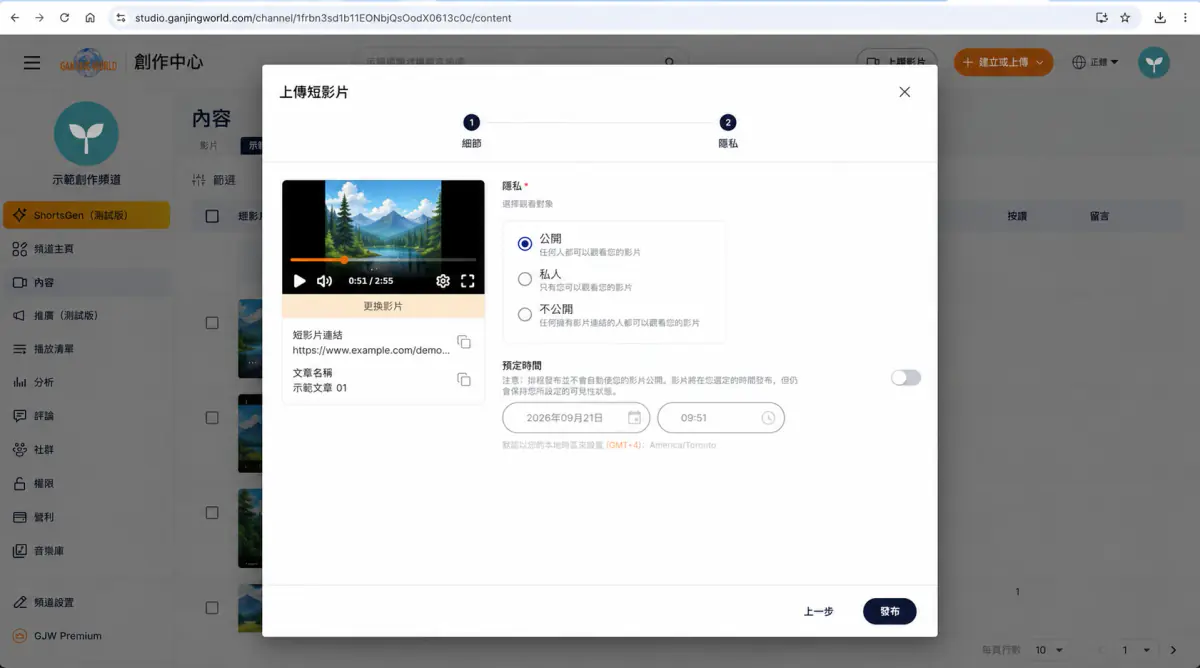The width and height of the screenshot is (1200, 668).
Task: Click the 社群 sidebar icon
Action: [x=19, y=449]
